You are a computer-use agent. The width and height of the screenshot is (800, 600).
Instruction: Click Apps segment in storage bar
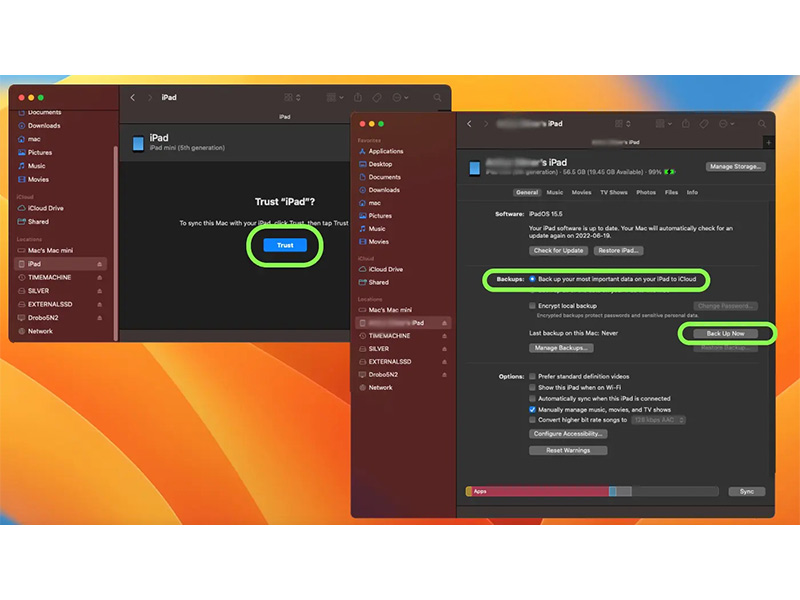tap(541, 491)
